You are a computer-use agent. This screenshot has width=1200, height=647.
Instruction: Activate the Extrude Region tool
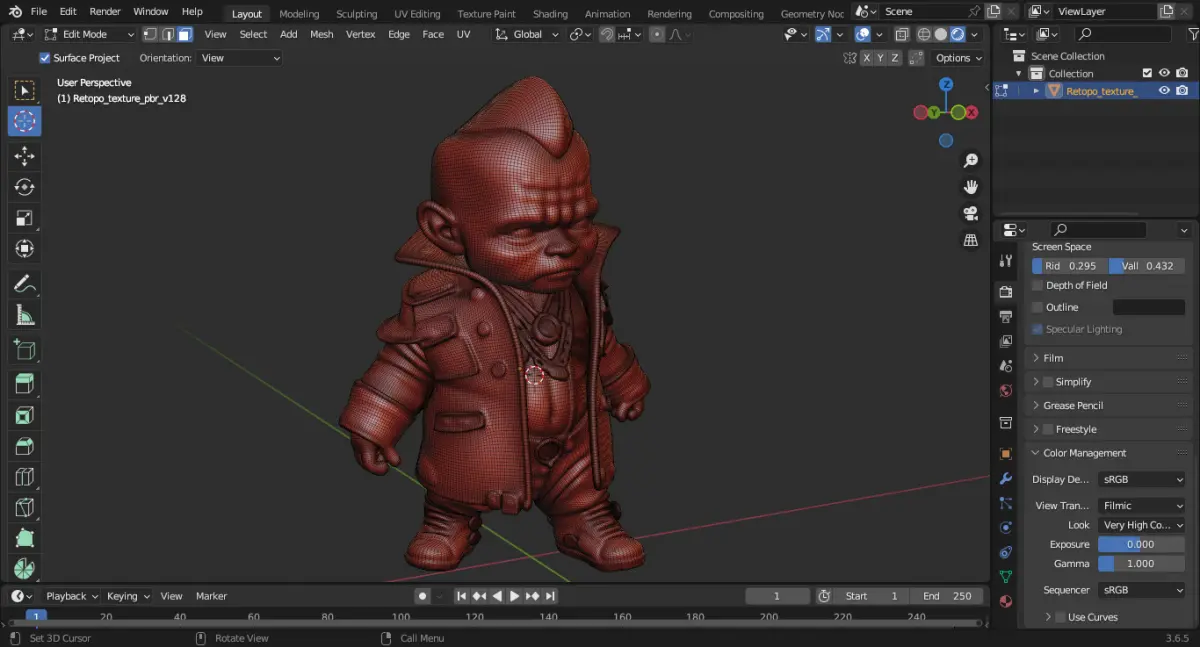tap(24, 384)
